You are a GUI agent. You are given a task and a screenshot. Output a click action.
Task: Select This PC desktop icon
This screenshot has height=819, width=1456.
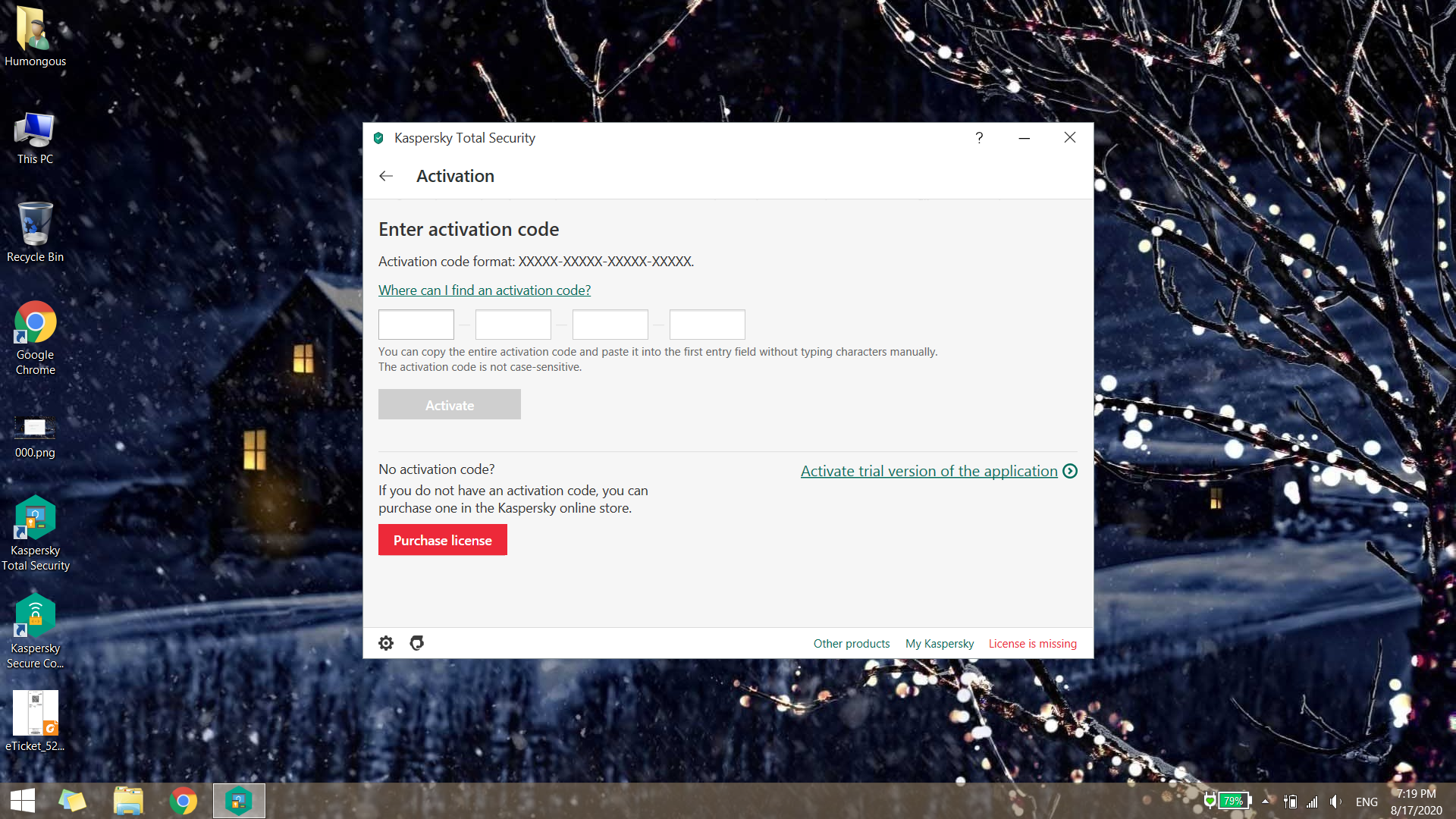click(35, 139)
